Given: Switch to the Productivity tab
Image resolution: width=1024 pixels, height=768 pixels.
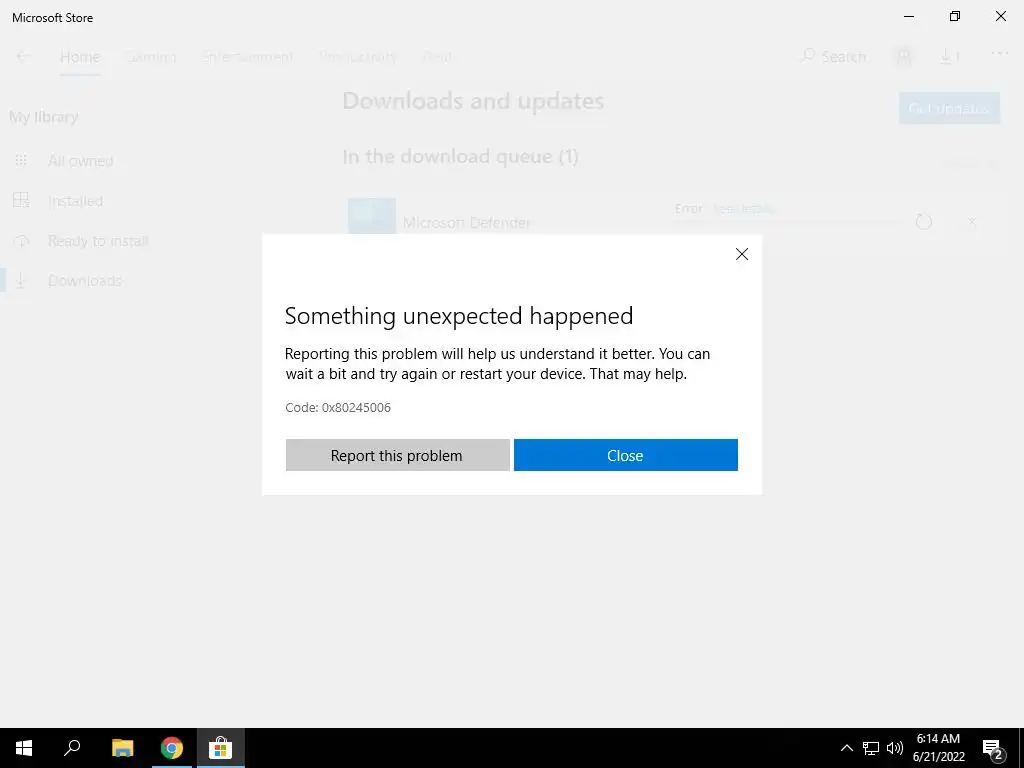Looking at the screenshot, I should (x=358, y=57).
